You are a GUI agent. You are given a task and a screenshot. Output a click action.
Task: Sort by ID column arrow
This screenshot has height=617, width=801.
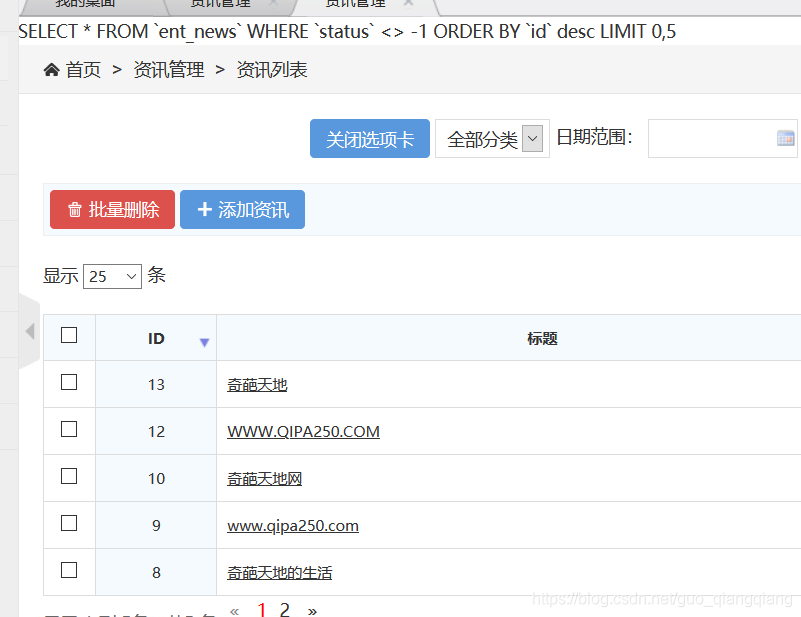click(x=204, y=342)
